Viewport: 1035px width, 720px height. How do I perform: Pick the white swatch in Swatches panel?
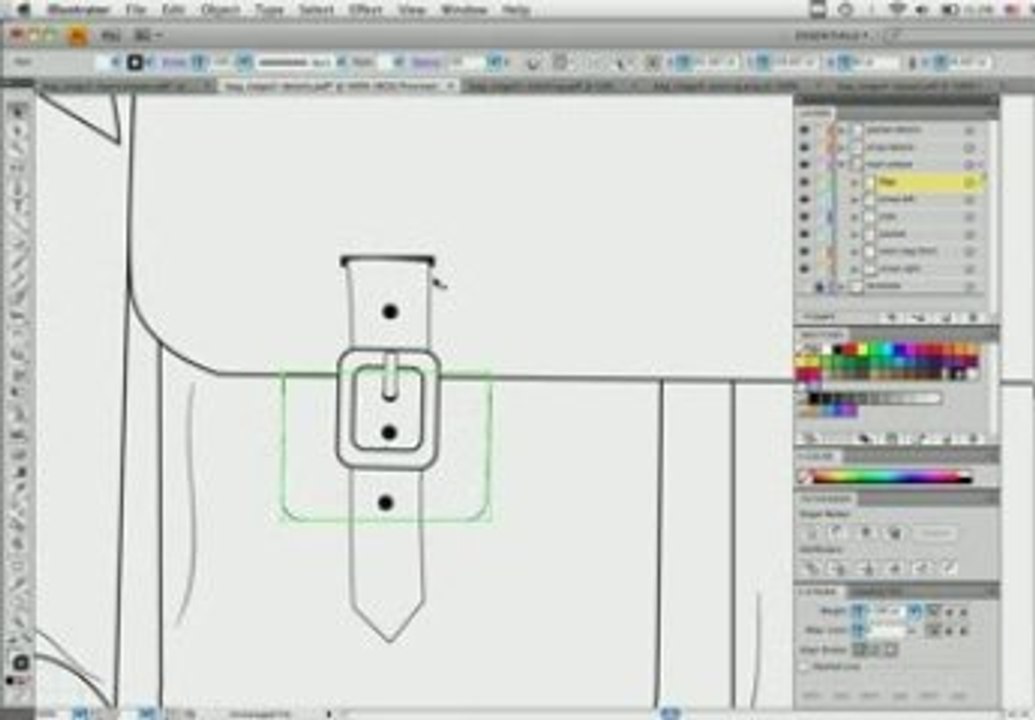826,348
